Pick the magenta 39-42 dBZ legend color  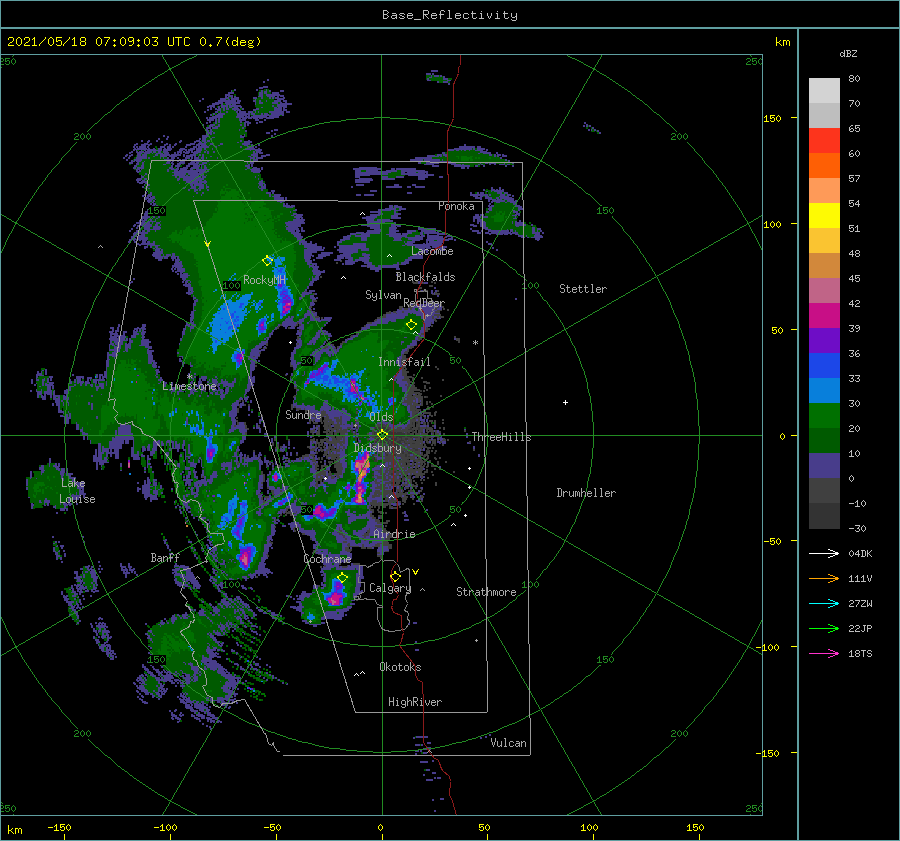coord(824,315)
